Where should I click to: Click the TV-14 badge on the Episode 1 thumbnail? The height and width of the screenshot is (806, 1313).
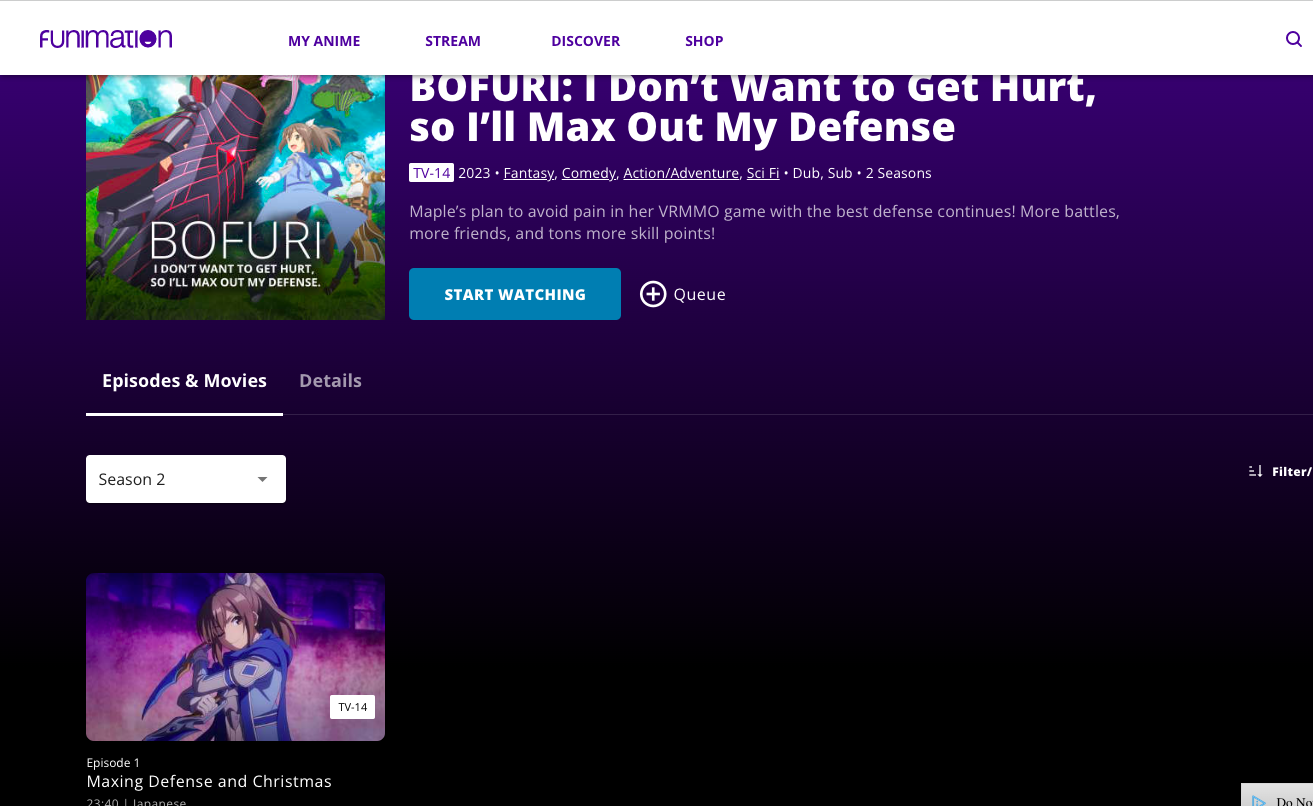point(353,707)
